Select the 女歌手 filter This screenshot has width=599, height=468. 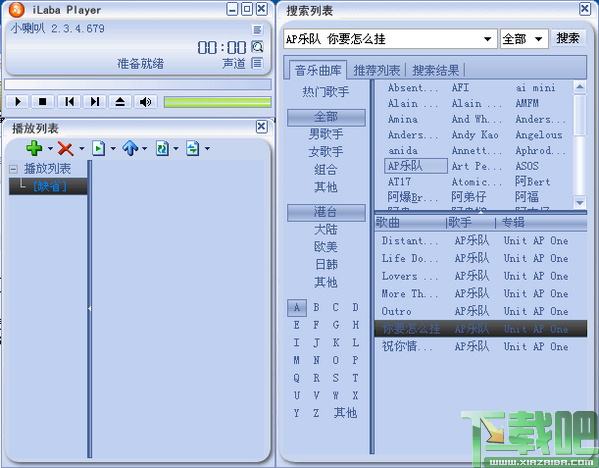pyautogui.click(x=326, y=152)
